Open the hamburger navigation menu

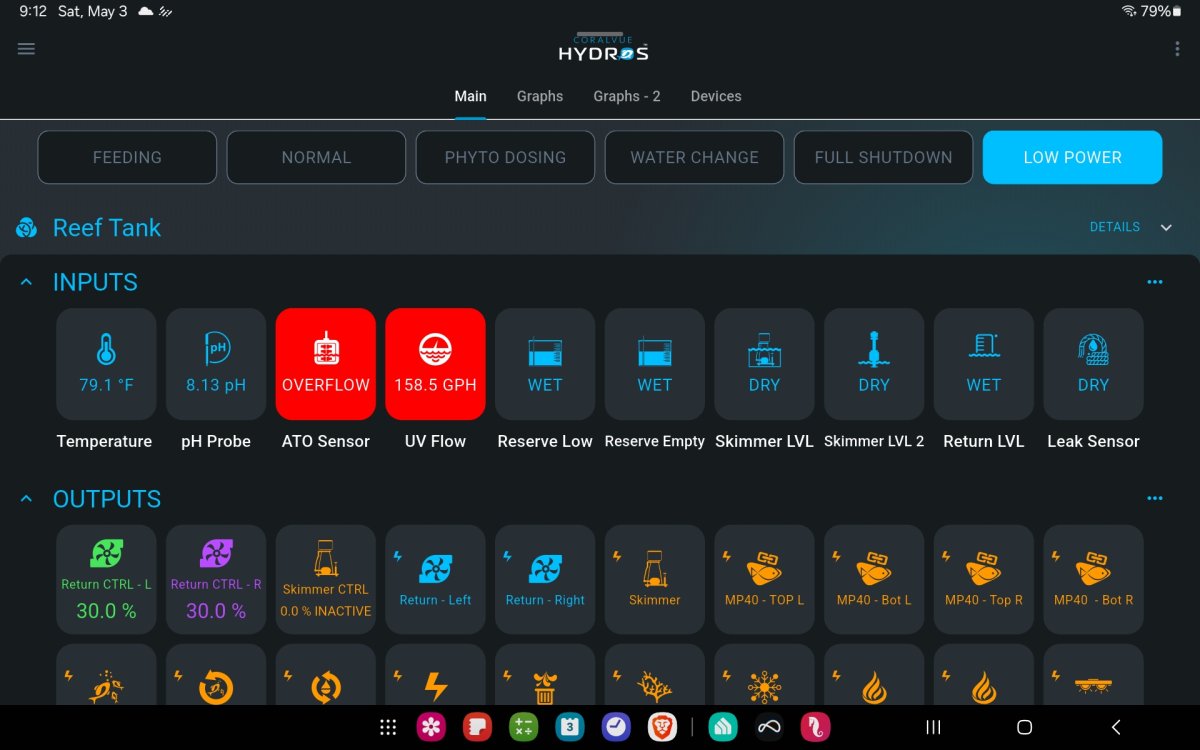tap(27, 49)
